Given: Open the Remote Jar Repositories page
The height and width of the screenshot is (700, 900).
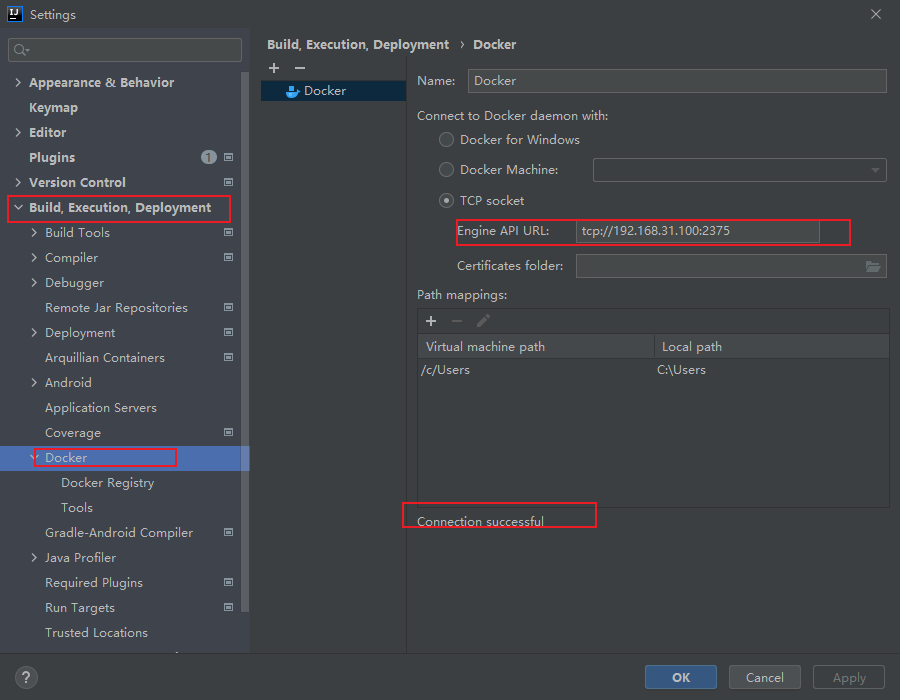Looking at the screenshot, I should (x=117, y=308).
